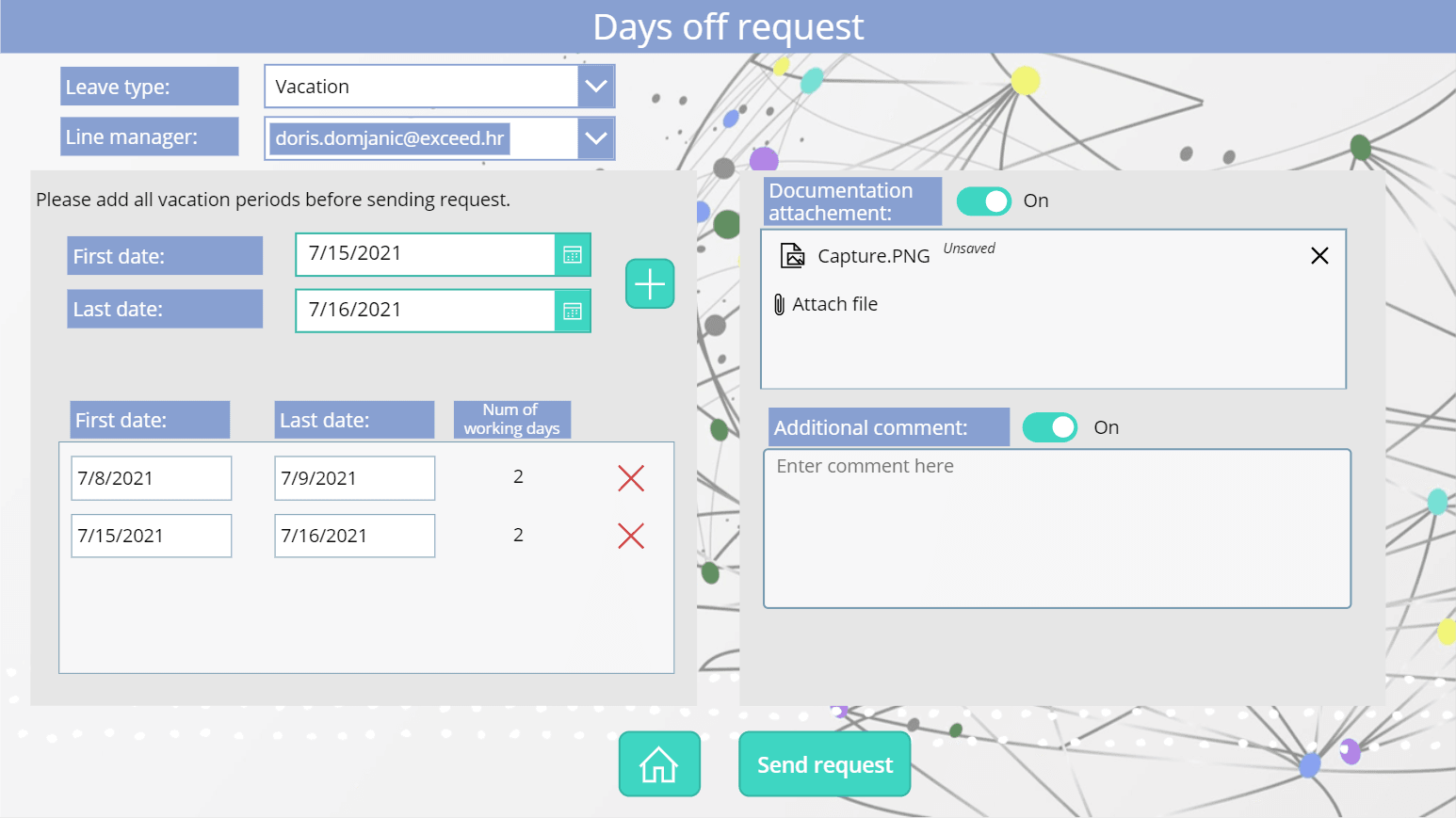The height and width of the screenshot is (818, 1456).
Task: Expand the Leave type dropdown arrow
Action: coord(596,86)
